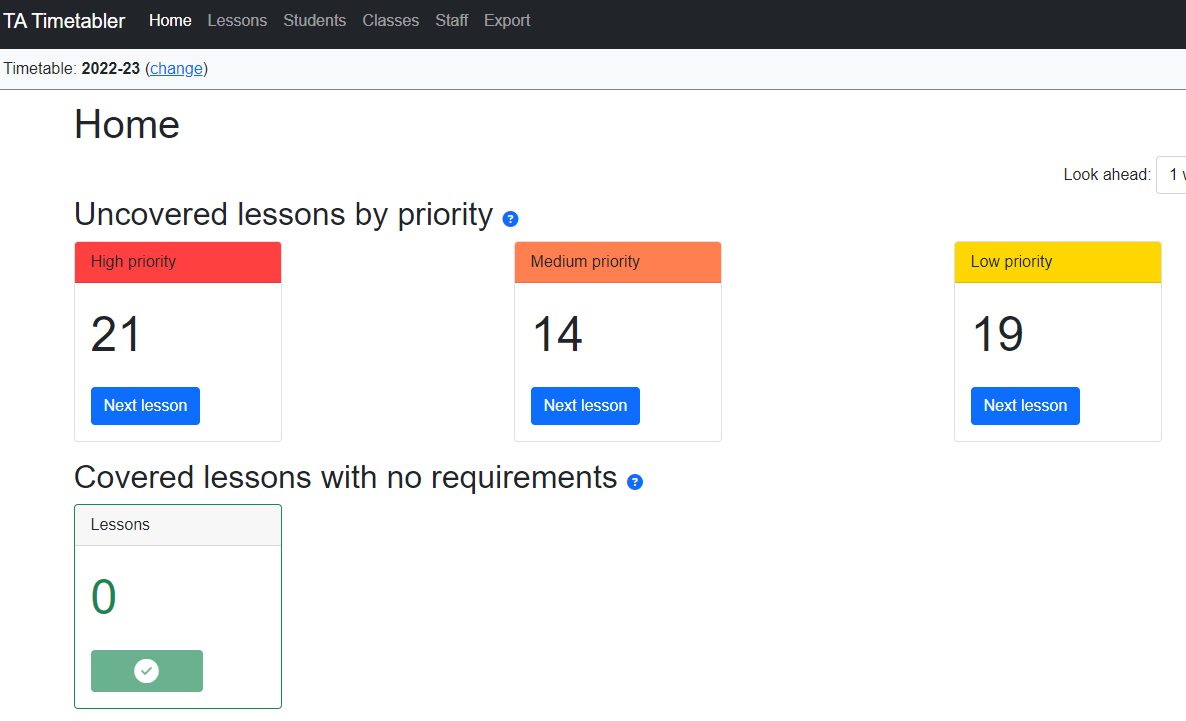Select Export in the navigation bar
The width and height of the screenshot is (1186, 721).
pyautogui.click(x=507, y=21)
